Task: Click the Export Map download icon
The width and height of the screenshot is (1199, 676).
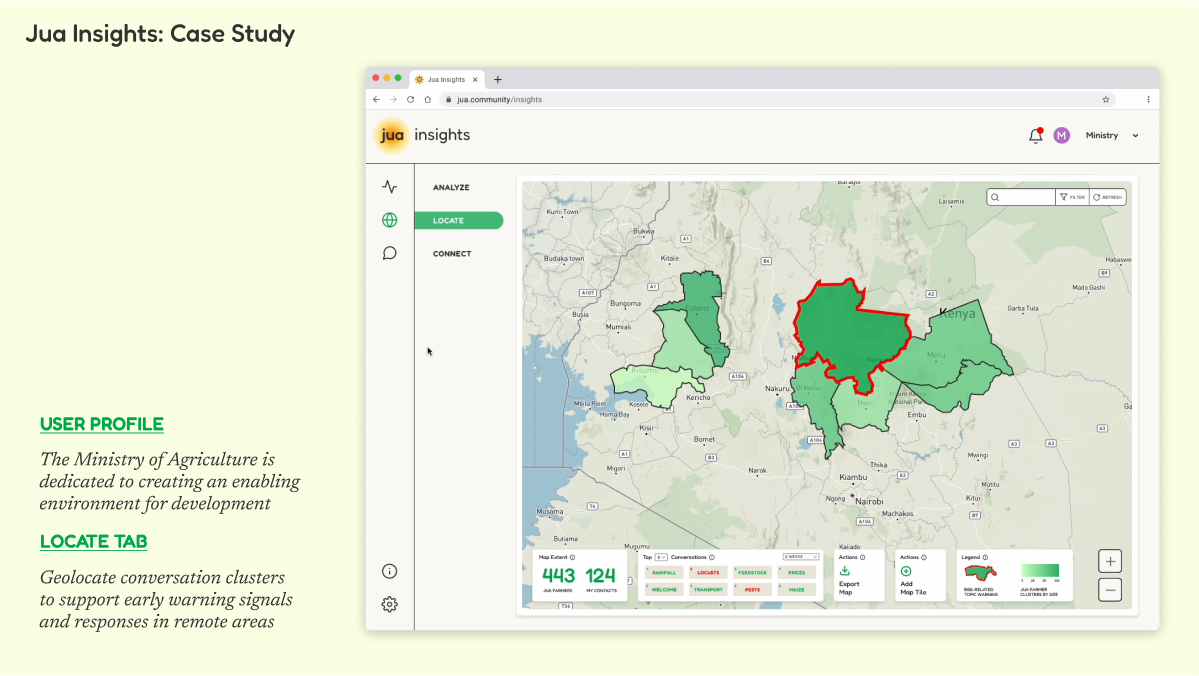Action: [845, 570]
